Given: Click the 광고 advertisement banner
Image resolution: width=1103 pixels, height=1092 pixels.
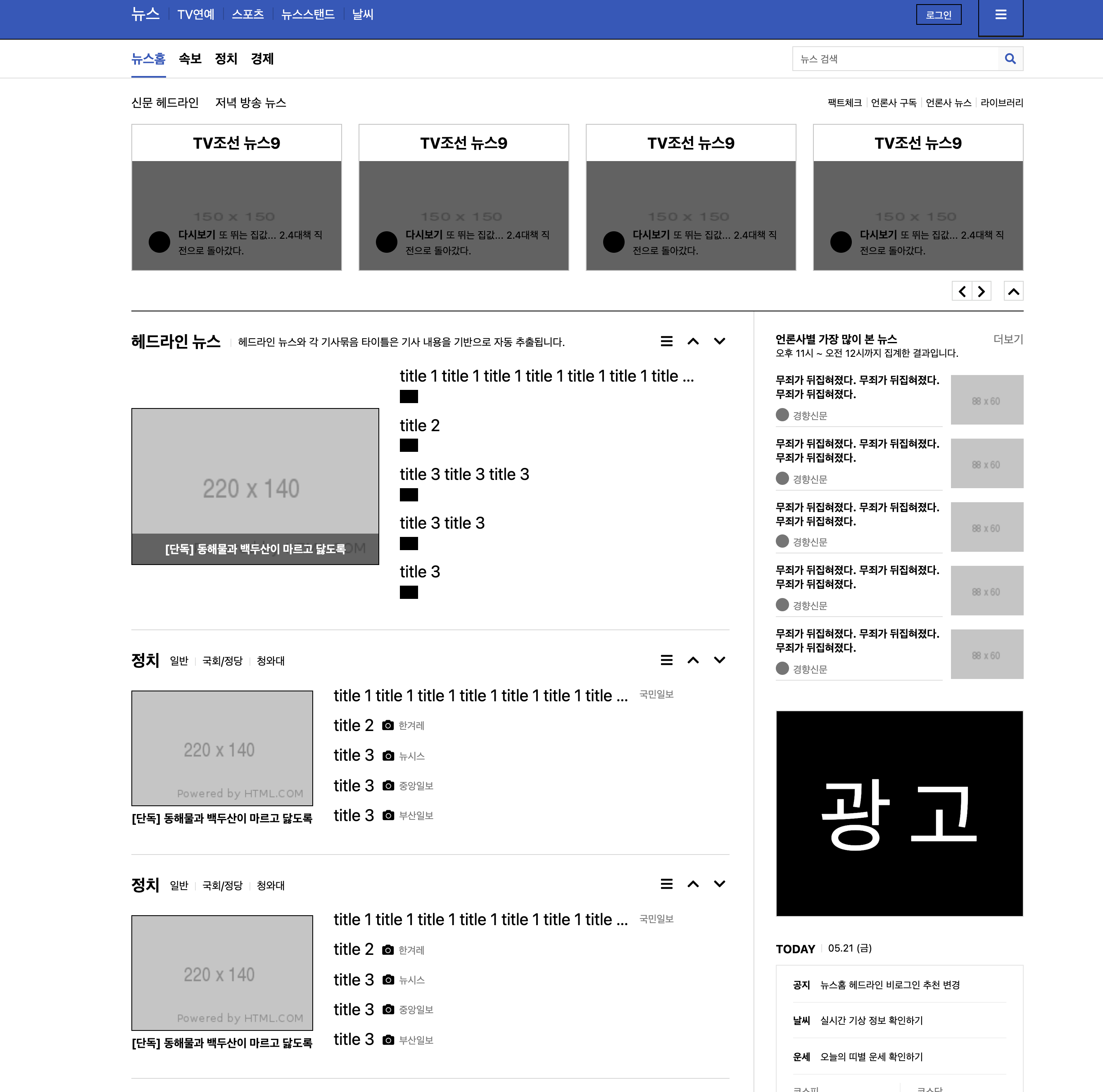Looking at the screenshot, I should point(899,813).
